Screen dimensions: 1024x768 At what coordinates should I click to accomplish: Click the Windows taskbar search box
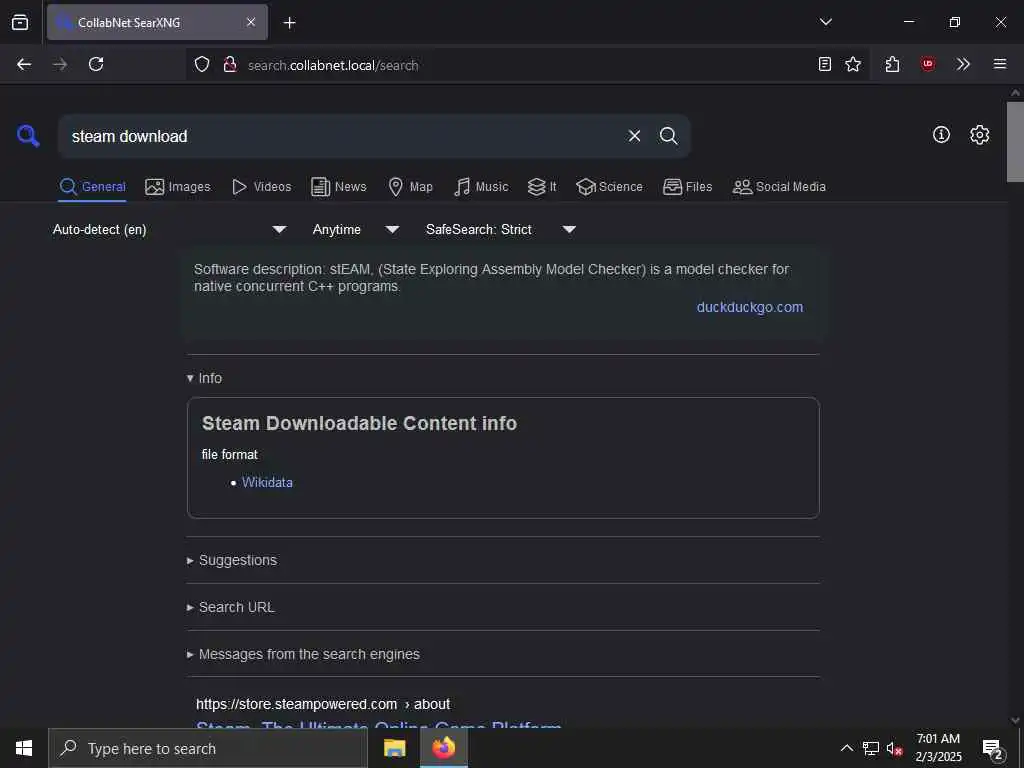[208, 748]
